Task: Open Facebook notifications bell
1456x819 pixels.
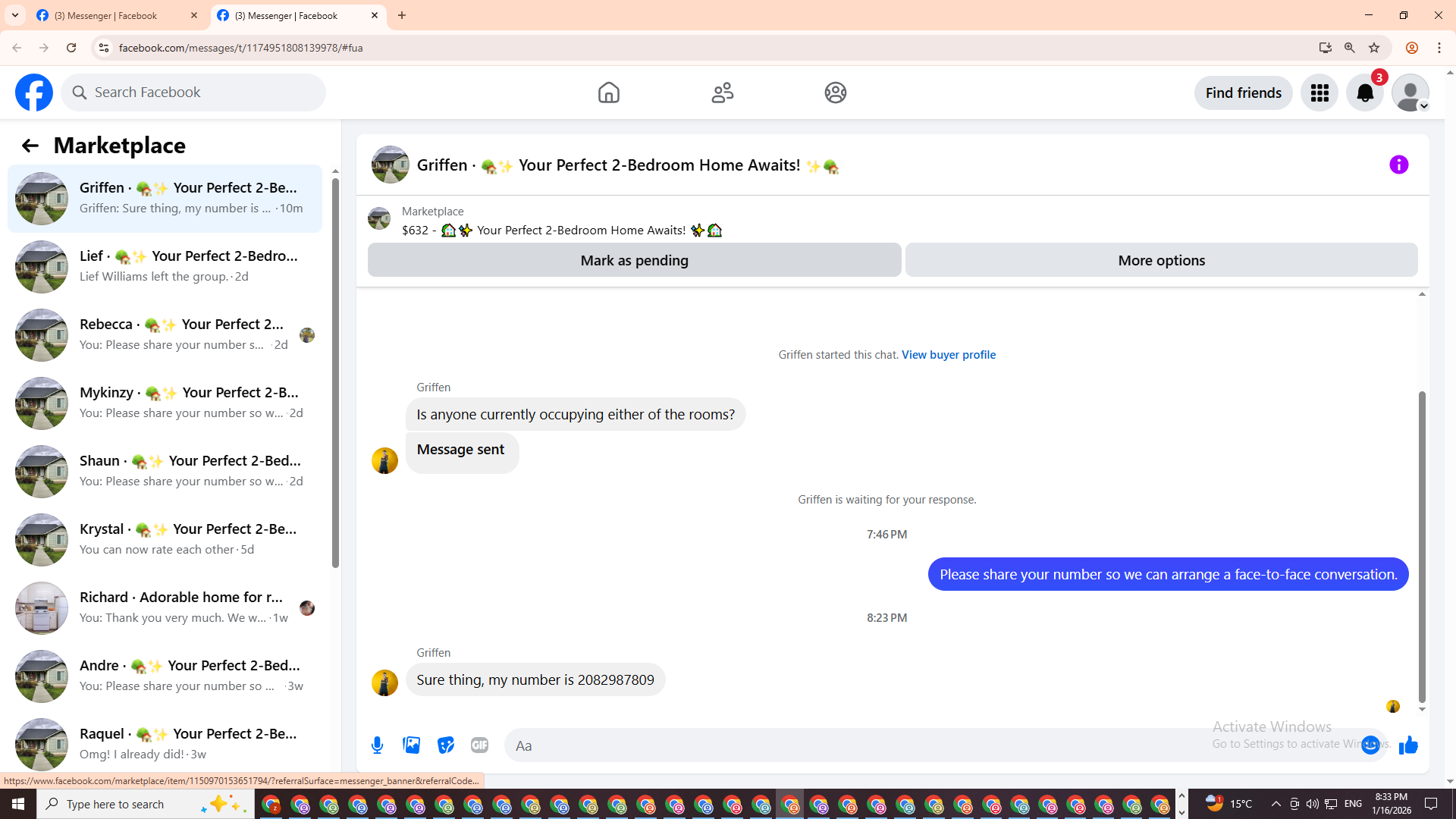Action: coord(1364,93)
